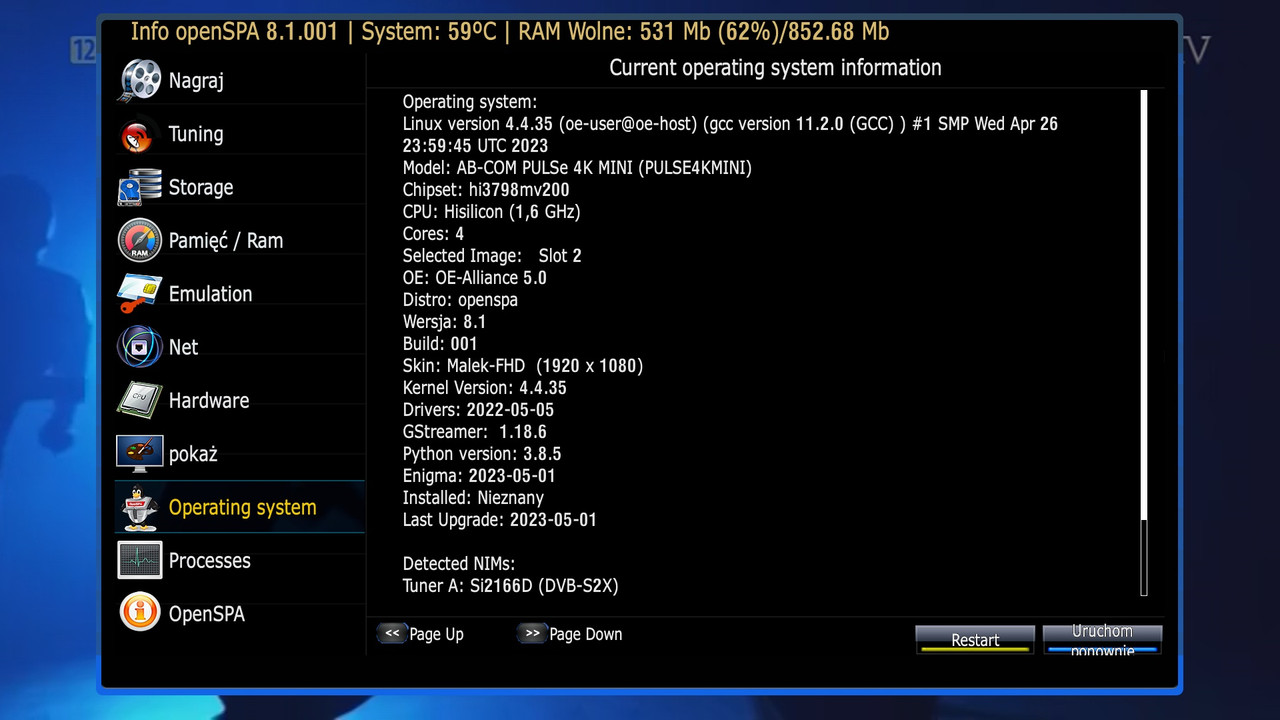The image size is (1280, 720).
Task: Click the Pamięć / Ram gauge icon
Action: [x=140, y=241]
